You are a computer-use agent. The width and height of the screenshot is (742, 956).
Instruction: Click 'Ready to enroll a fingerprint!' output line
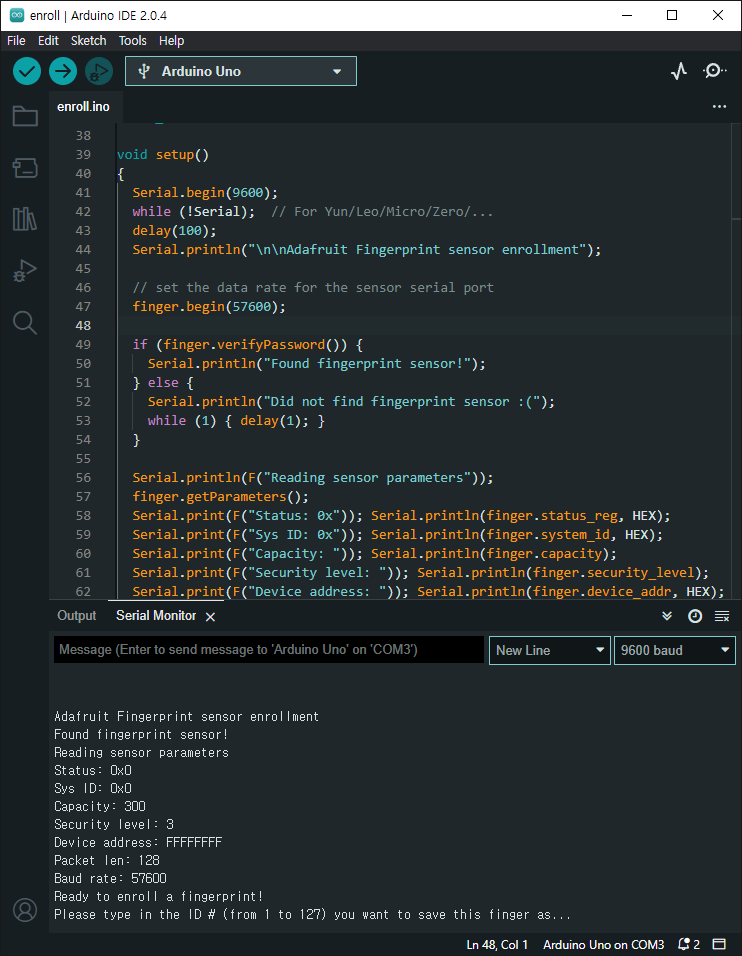[159, 897]
